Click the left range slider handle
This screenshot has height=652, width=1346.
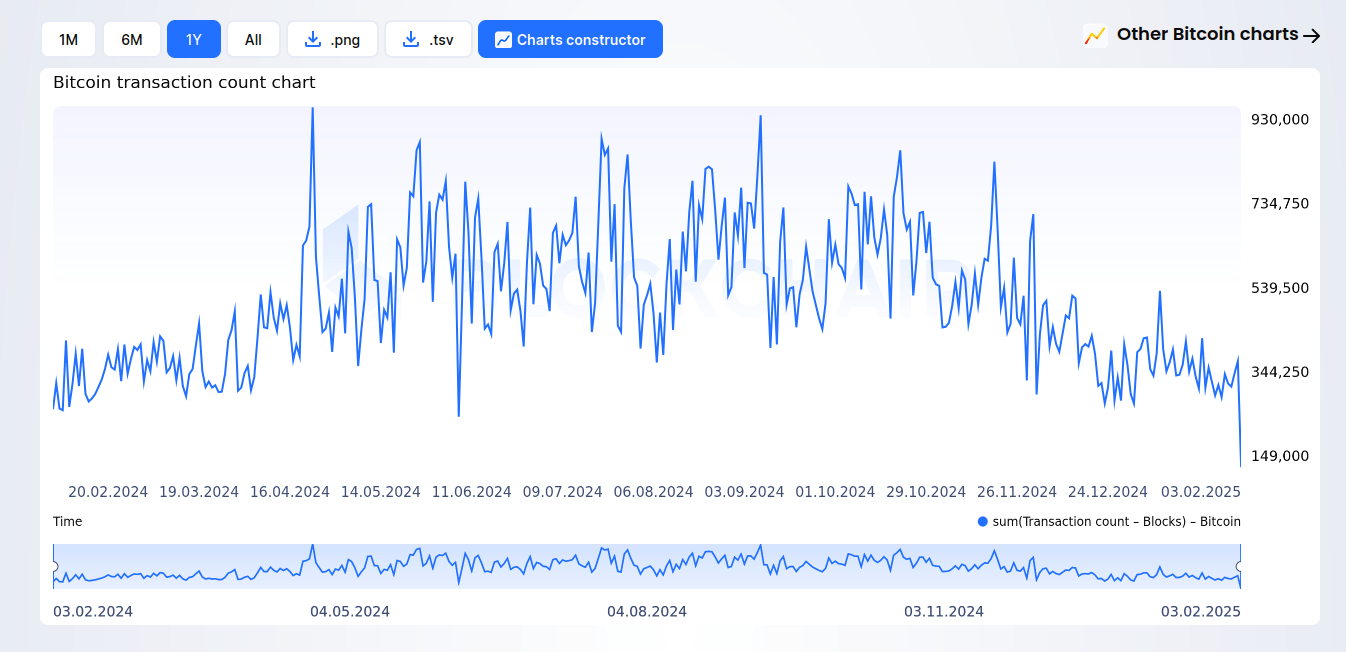point(54,567)
